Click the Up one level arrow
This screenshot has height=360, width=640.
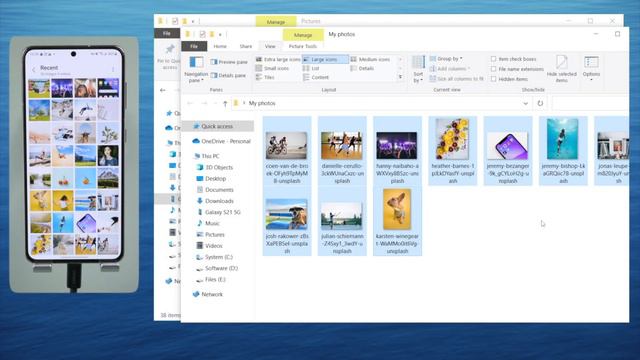coord(225,104)
